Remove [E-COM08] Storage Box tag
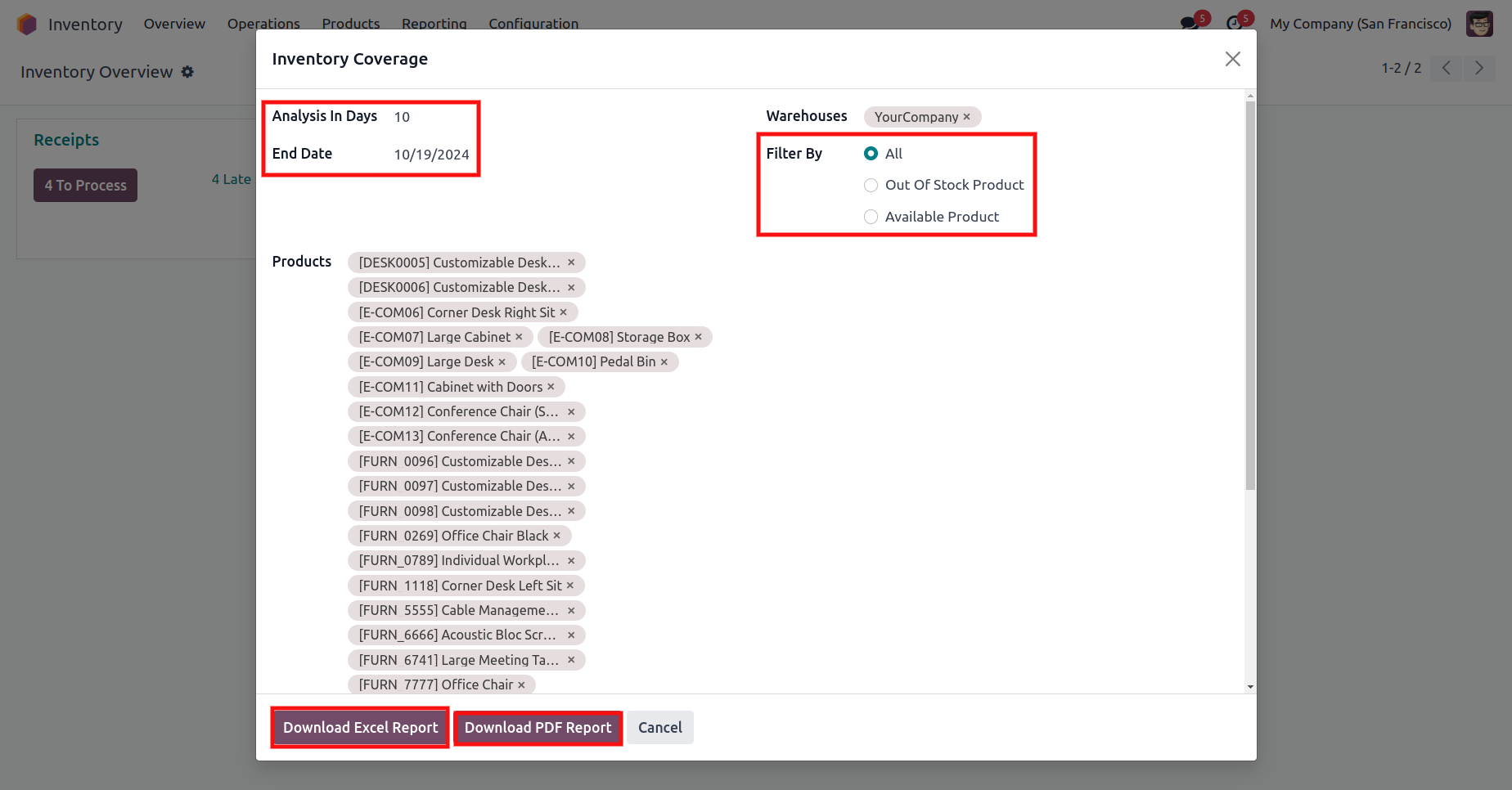This screenshot has width=1512, height=790. tap(698, 337)
